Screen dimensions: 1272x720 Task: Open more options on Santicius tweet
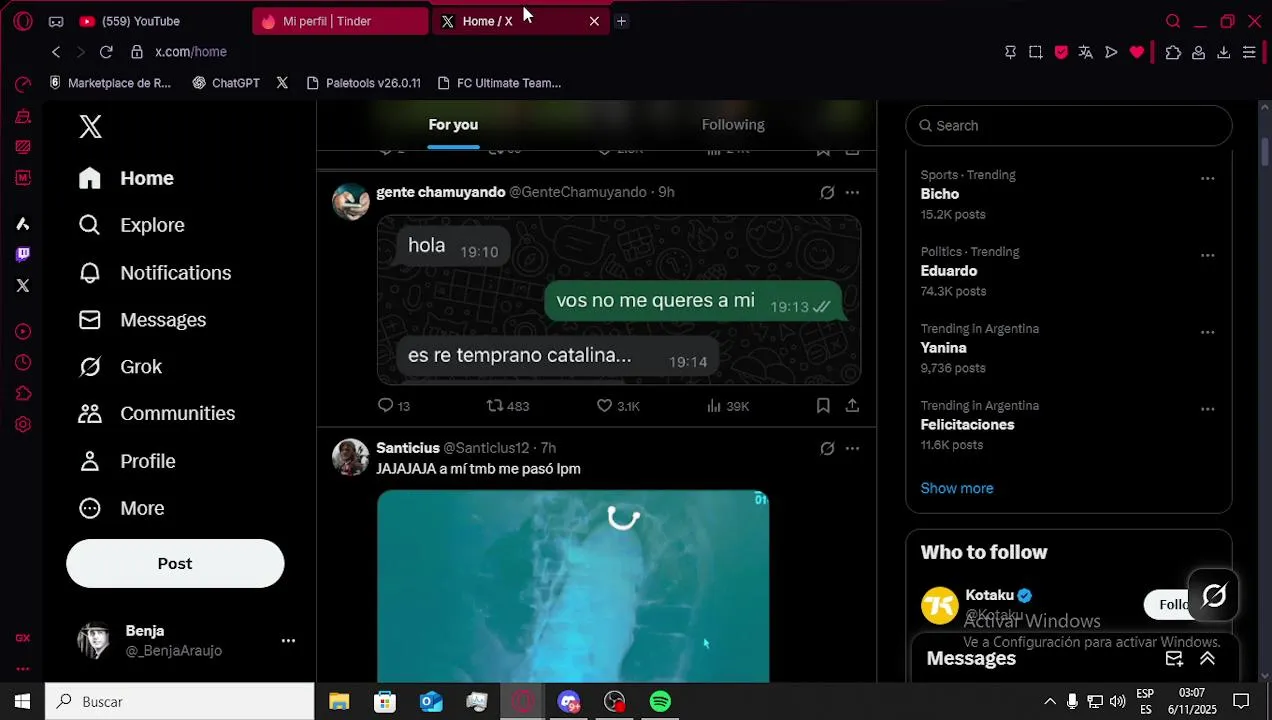(852, 448)
